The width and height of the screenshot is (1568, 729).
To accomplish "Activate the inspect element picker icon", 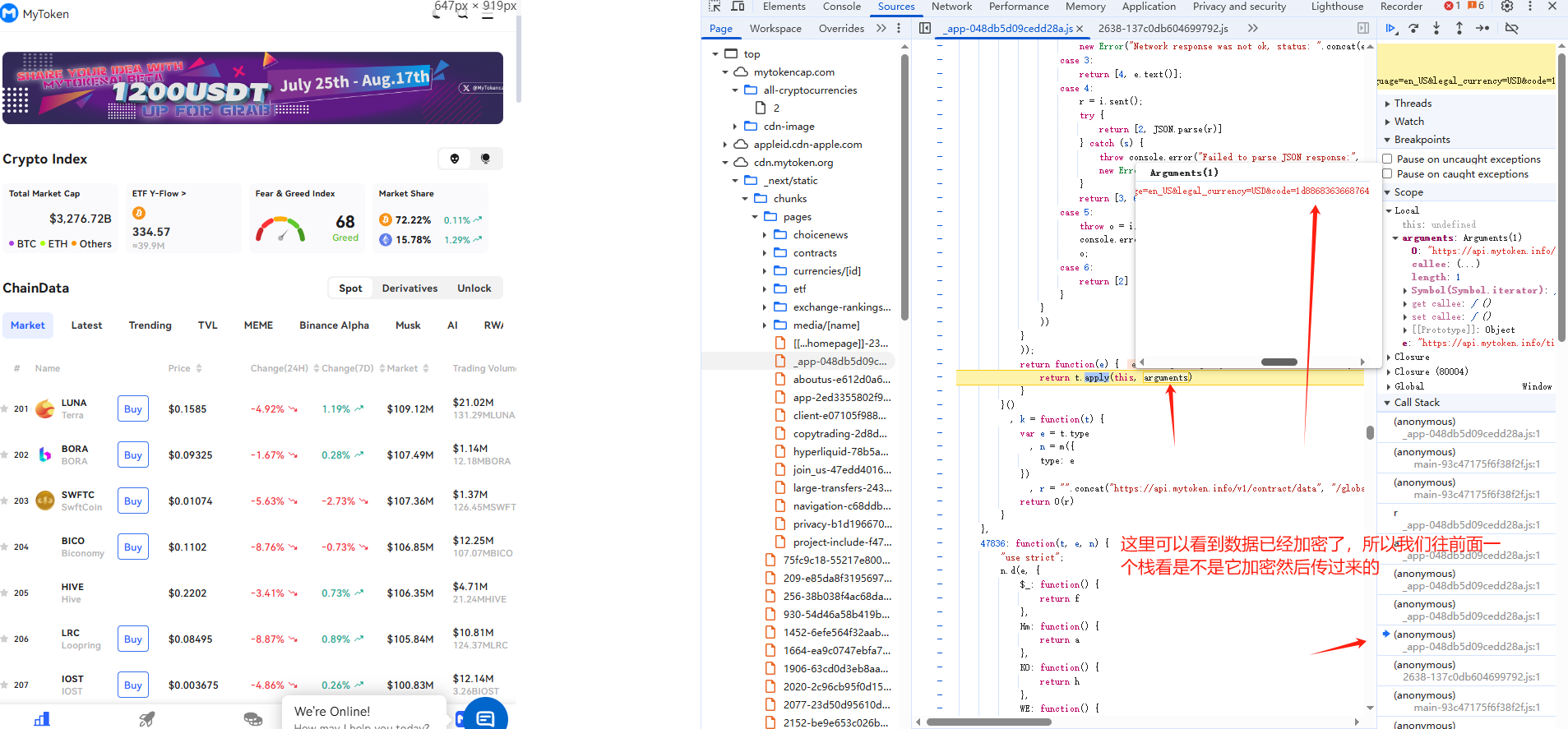I will [x=715, y=6].
